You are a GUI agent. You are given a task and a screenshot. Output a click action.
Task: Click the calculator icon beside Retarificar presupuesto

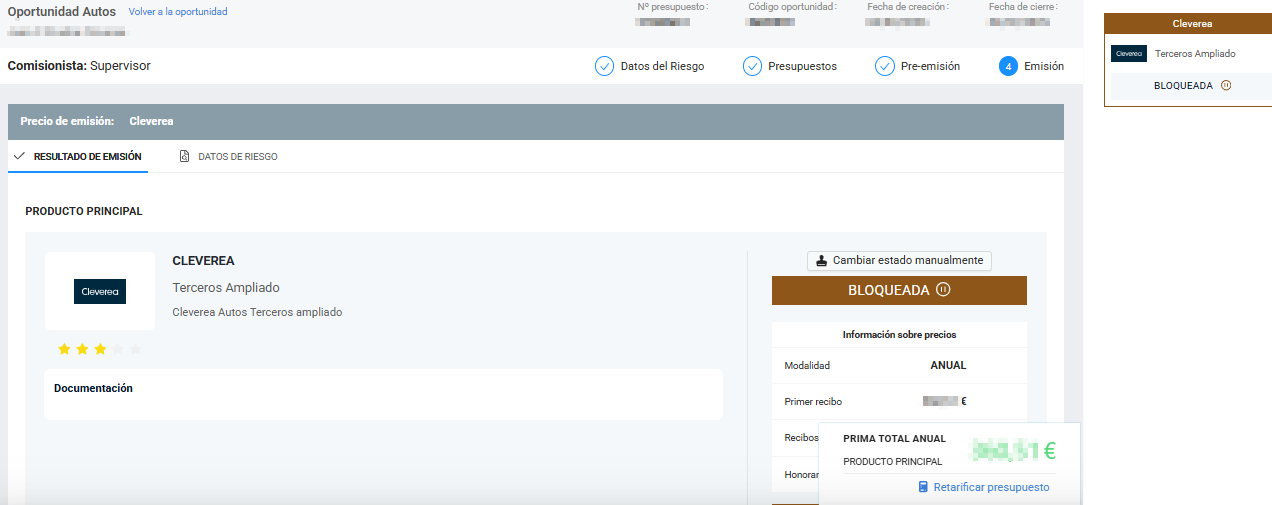click(x=923, y=487)
